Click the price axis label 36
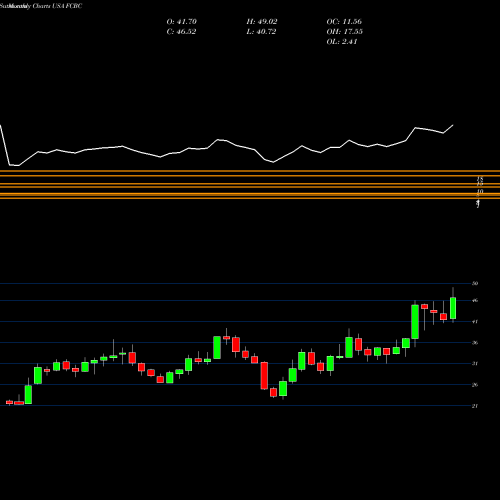Image resolution: width=500 pixels, height=500 pixels. click(x=475, y=343)
